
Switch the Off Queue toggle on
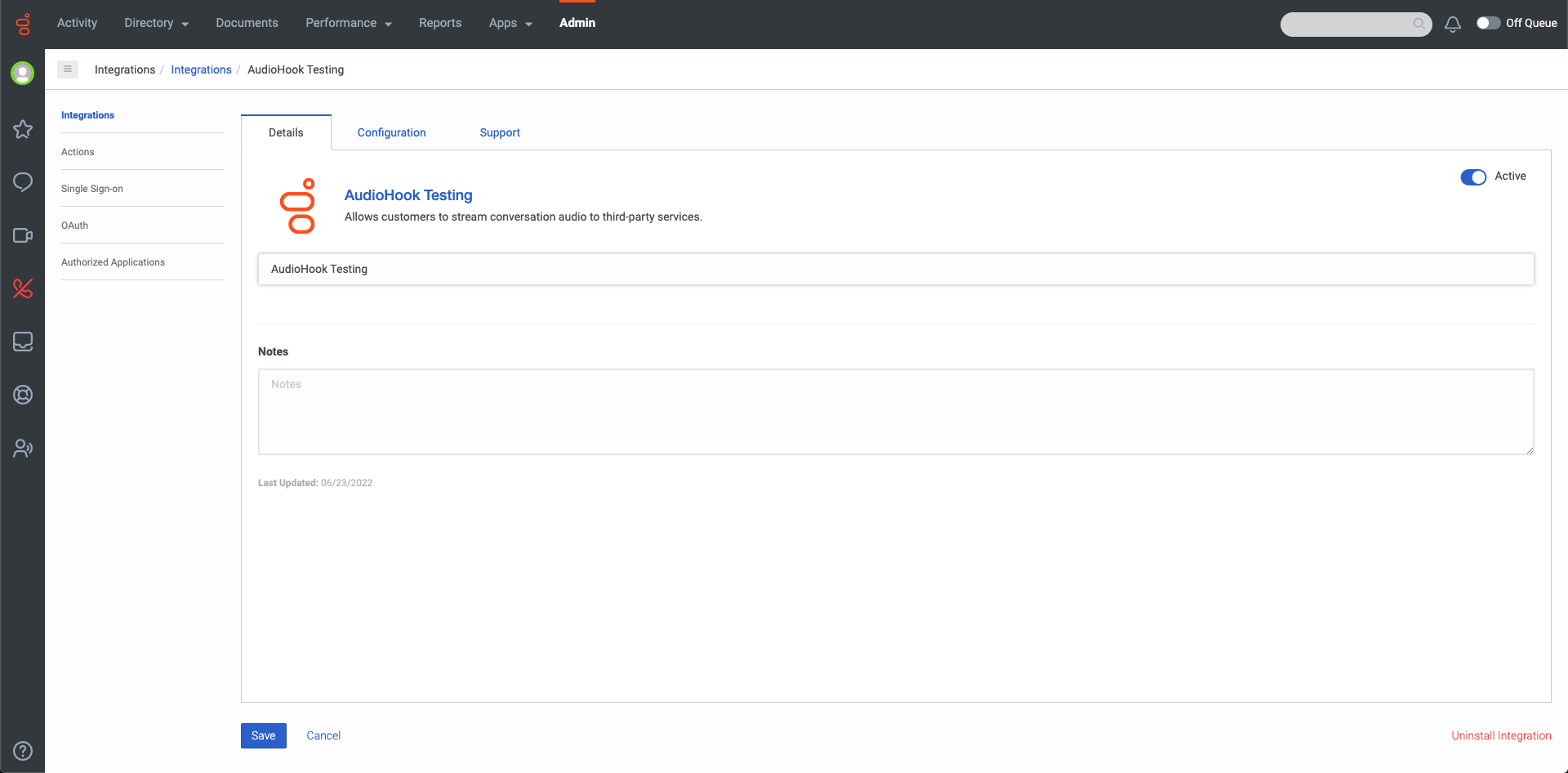[x=1488, y=23]
